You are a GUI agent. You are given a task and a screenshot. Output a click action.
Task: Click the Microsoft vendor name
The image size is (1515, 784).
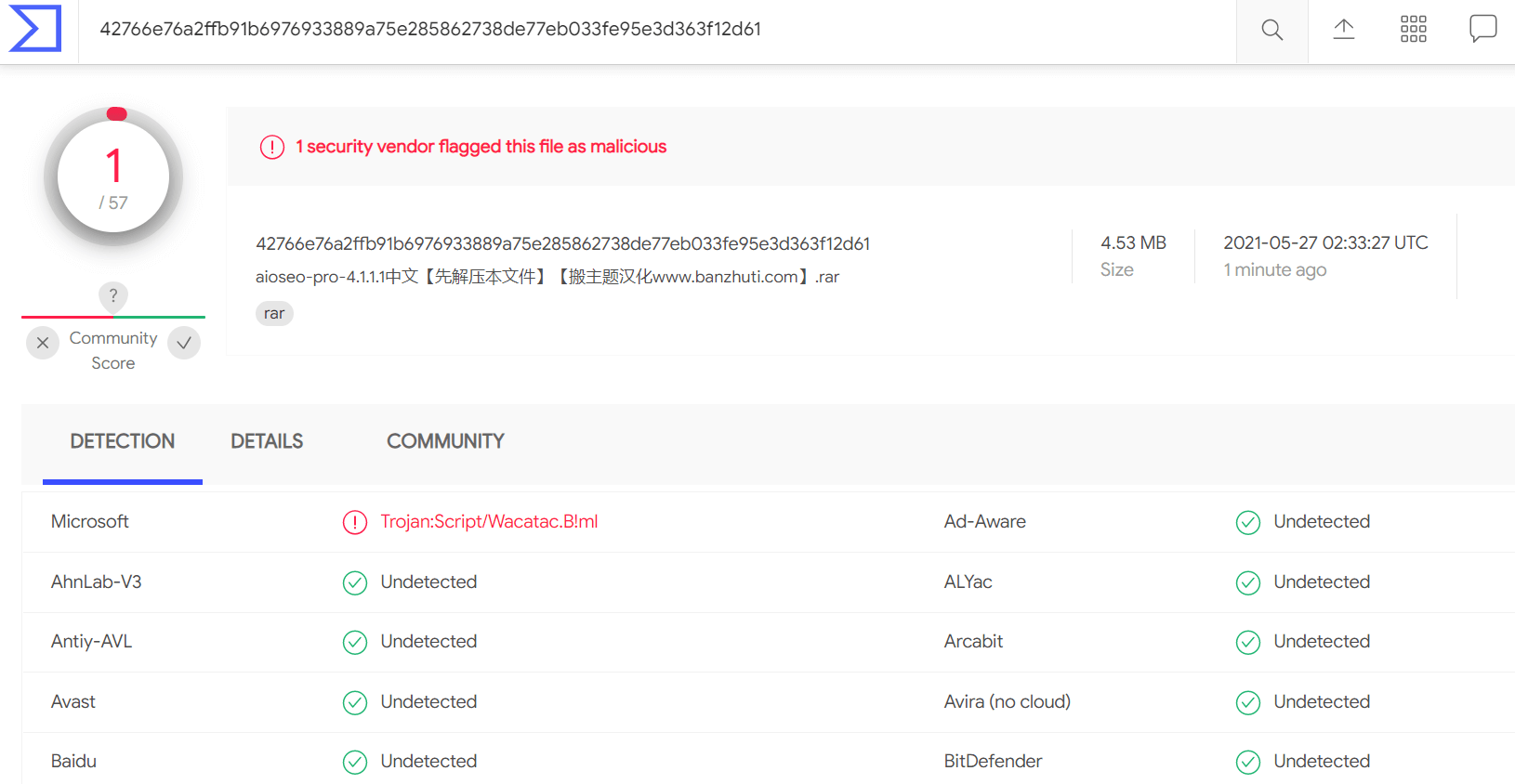[90, 521]
